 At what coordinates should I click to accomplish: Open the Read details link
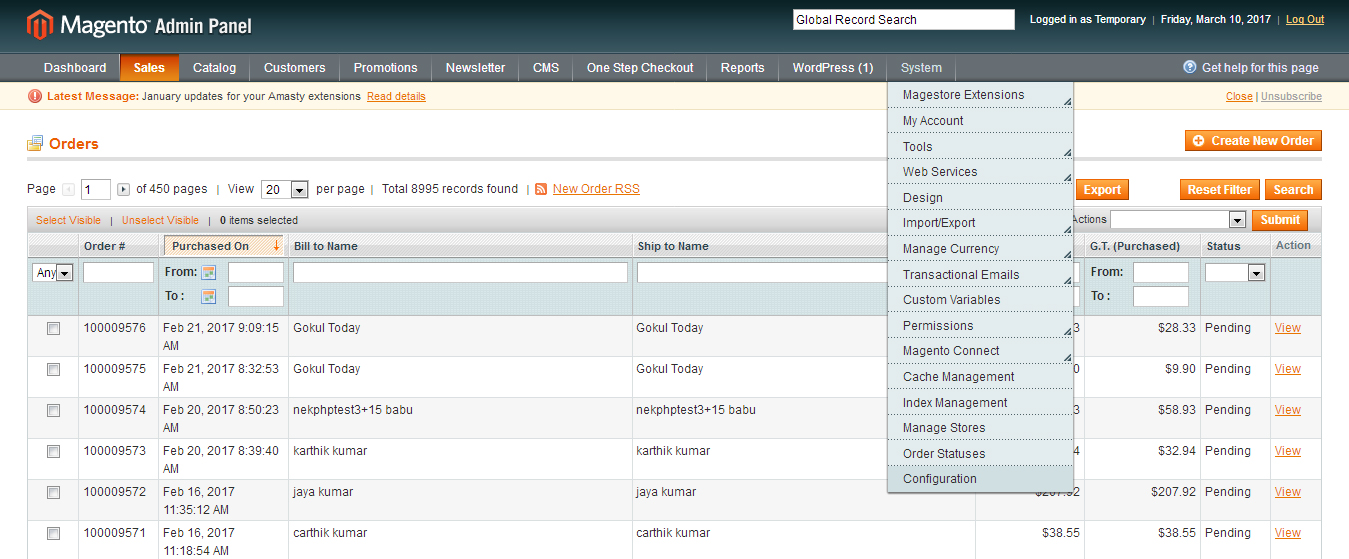pyautogui.click(x=396, y=96)
